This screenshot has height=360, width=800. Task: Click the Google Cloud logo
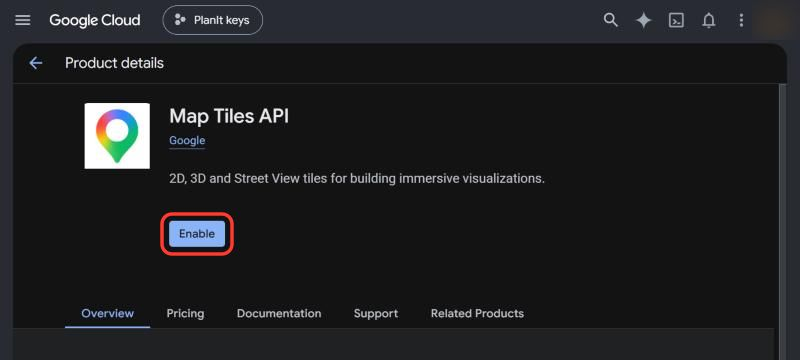click(x=94, y=20)
